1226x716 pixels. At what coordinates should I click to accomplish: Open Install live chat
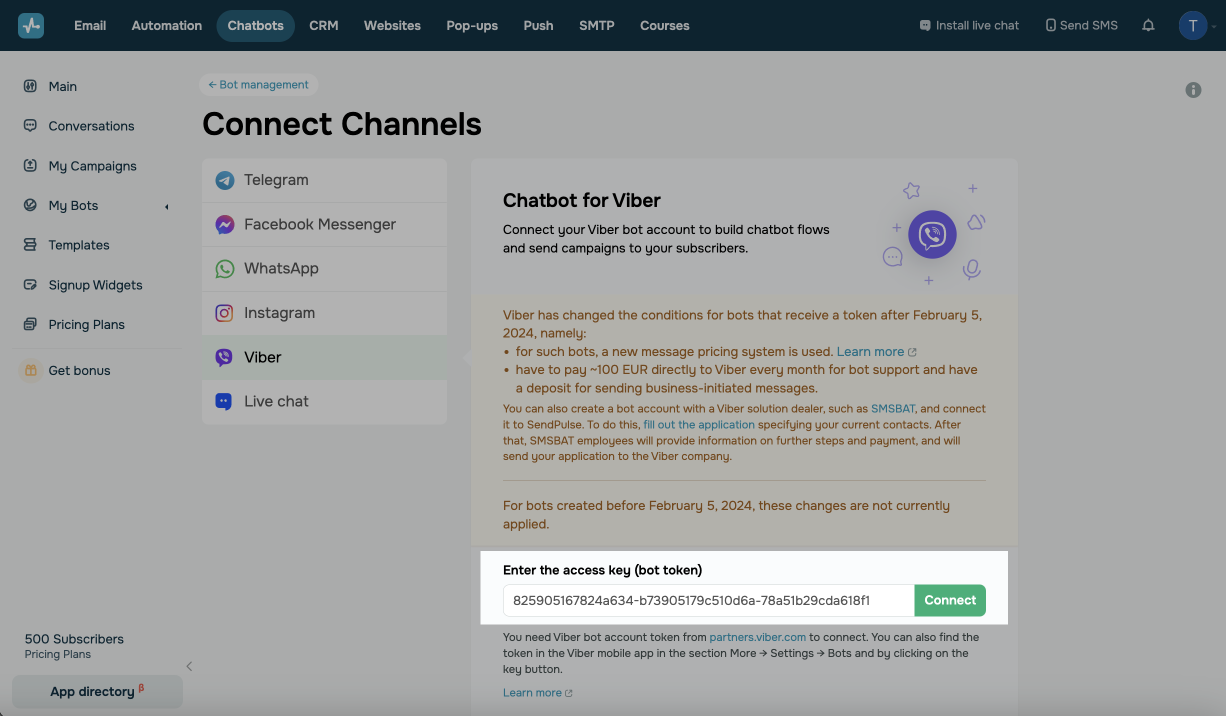pyautogui.click(x=969, y=26)
